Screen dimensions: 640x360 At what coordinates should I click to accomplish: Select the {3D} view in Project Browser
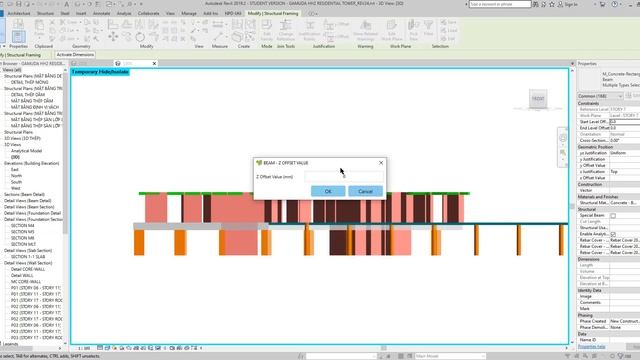point(15,157)
